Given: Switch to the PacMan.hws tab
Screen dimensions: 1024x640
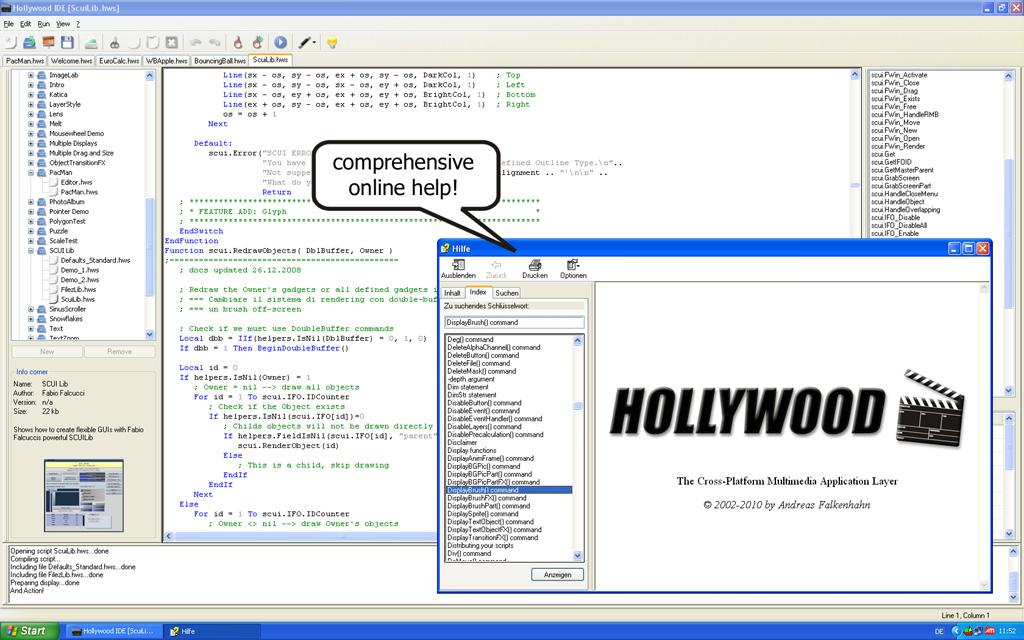Looking at the screenshot, I should (24, 61).
